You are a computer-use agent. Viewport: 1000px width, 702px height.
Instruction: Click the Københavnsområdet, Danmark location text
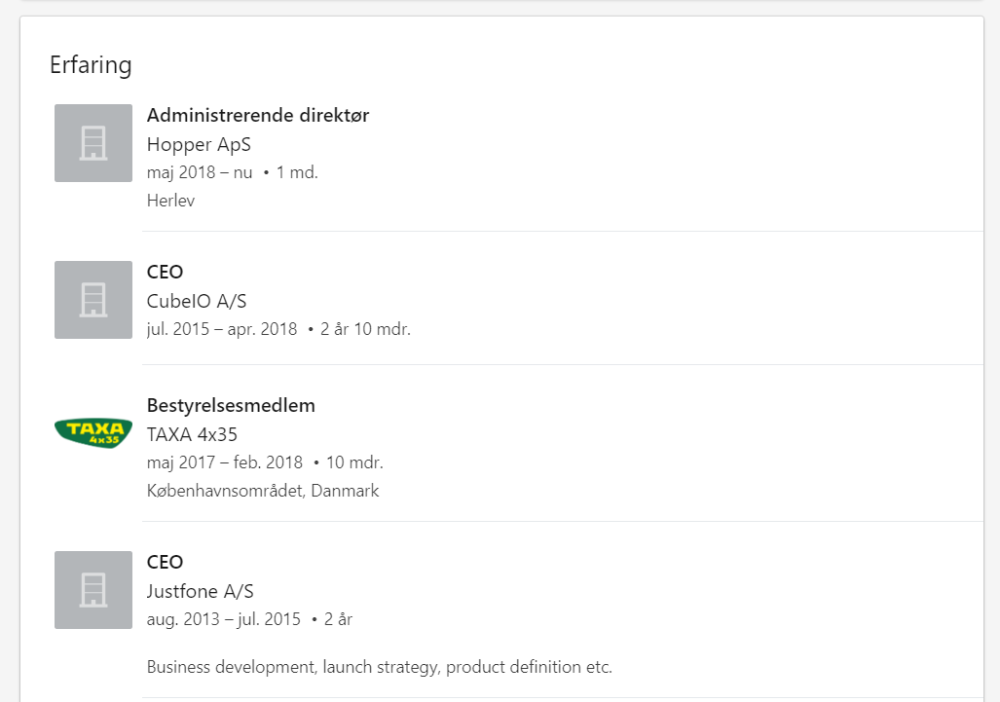pyautogui.click(x=263, y=491)
